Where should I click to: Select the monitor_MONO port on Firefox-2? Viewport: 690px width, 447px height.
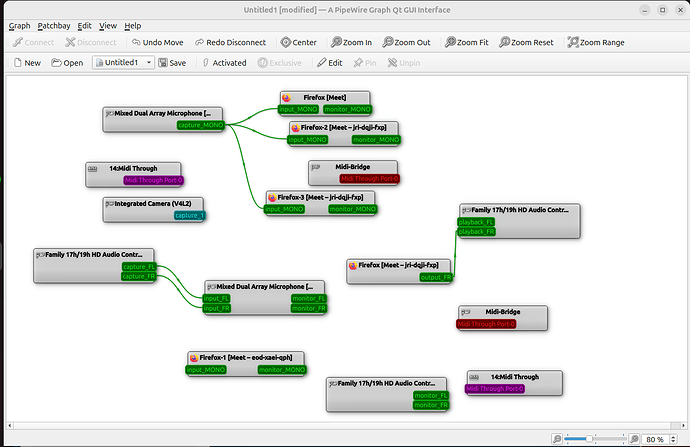coord(376,140)
